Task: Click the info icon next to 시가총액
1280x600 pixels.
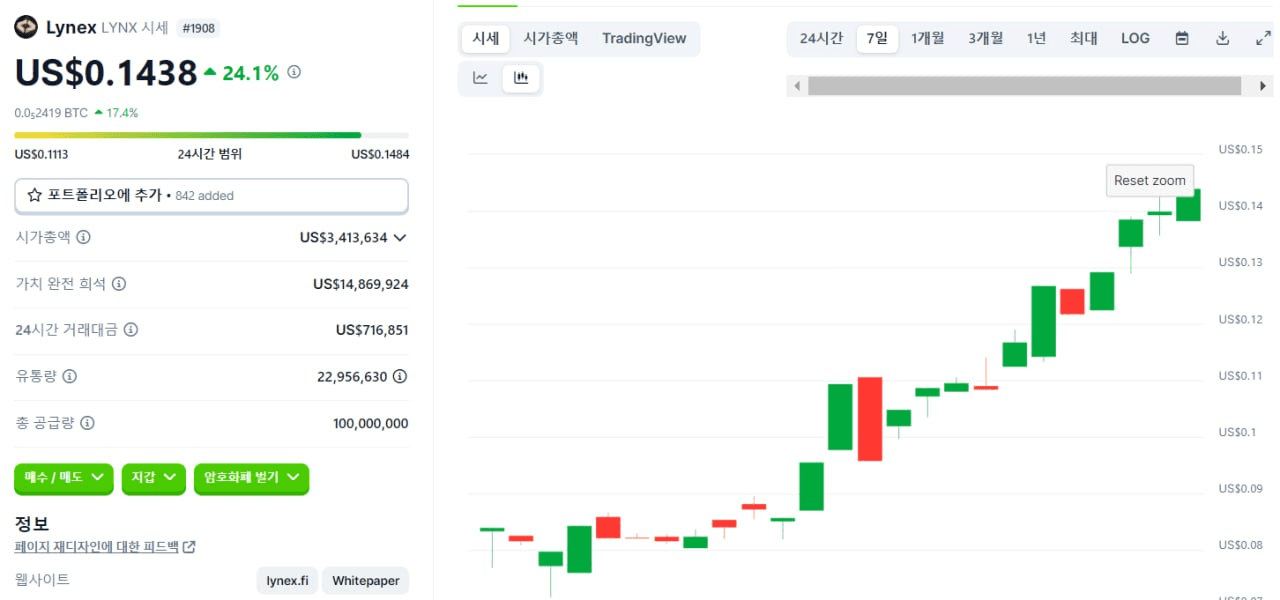Action: pos(81,237)
